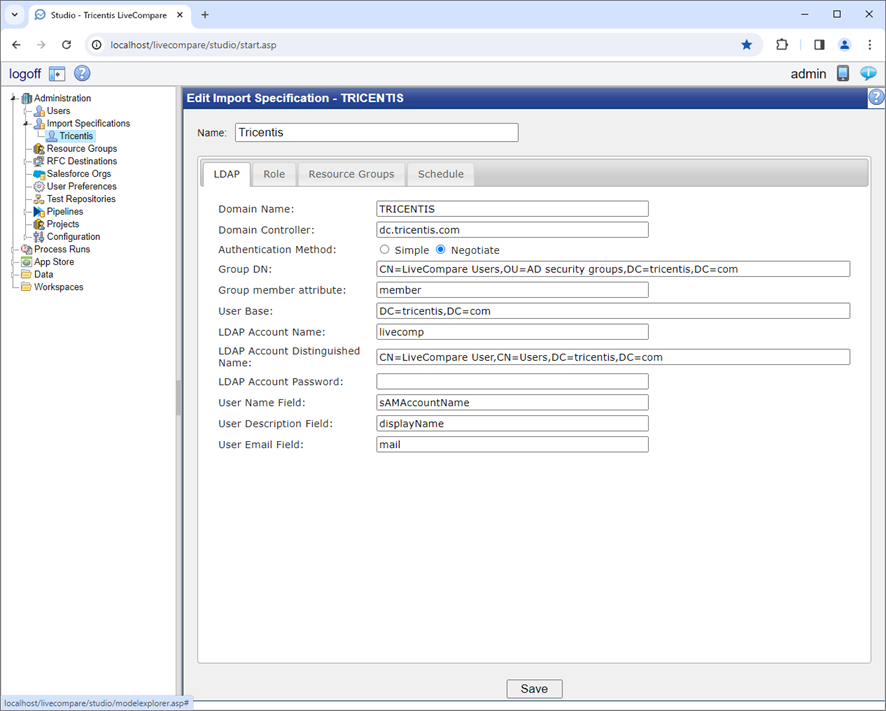Click the mobile device icon near admin
886x711 pixels.
pos(842,73)
